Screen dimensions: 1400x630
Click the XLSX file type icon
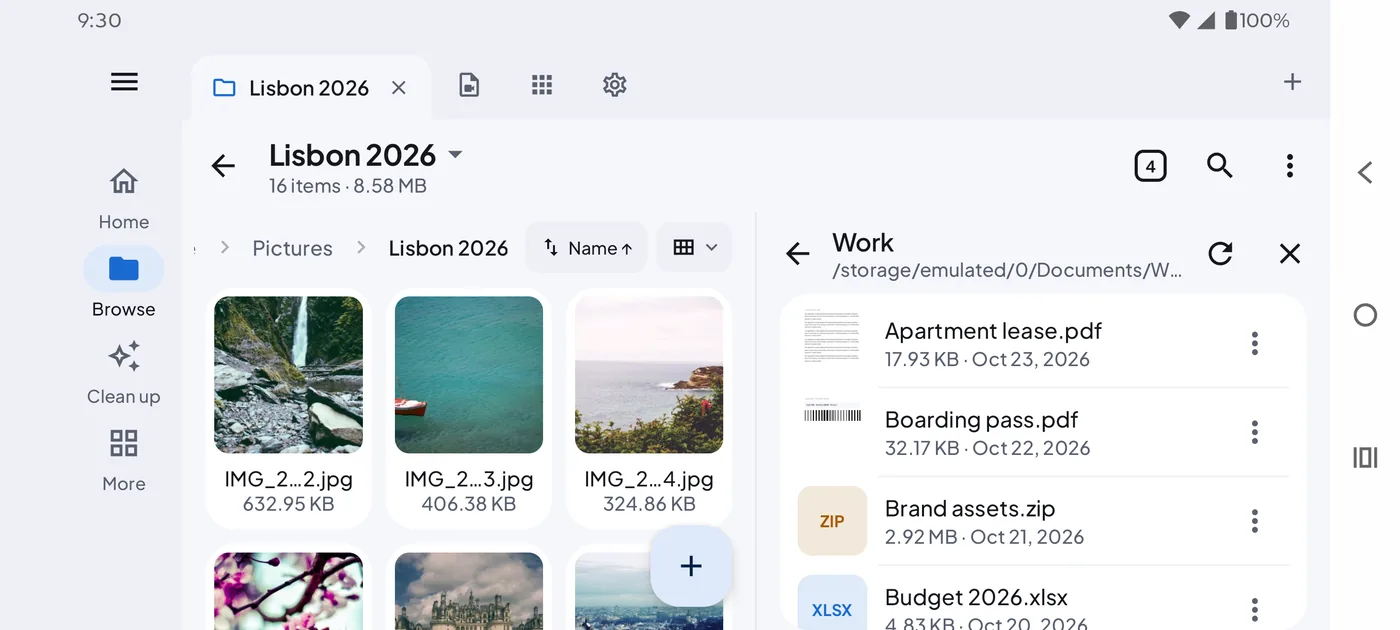pyautogui.click(x=832, y=603)
